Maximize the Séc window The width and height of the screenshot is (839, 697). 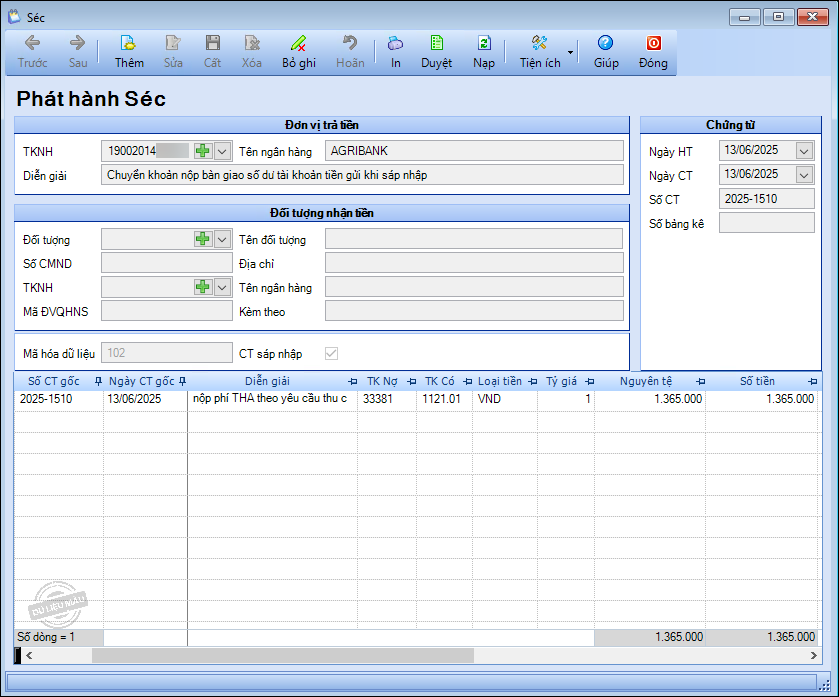click(779, 17)
